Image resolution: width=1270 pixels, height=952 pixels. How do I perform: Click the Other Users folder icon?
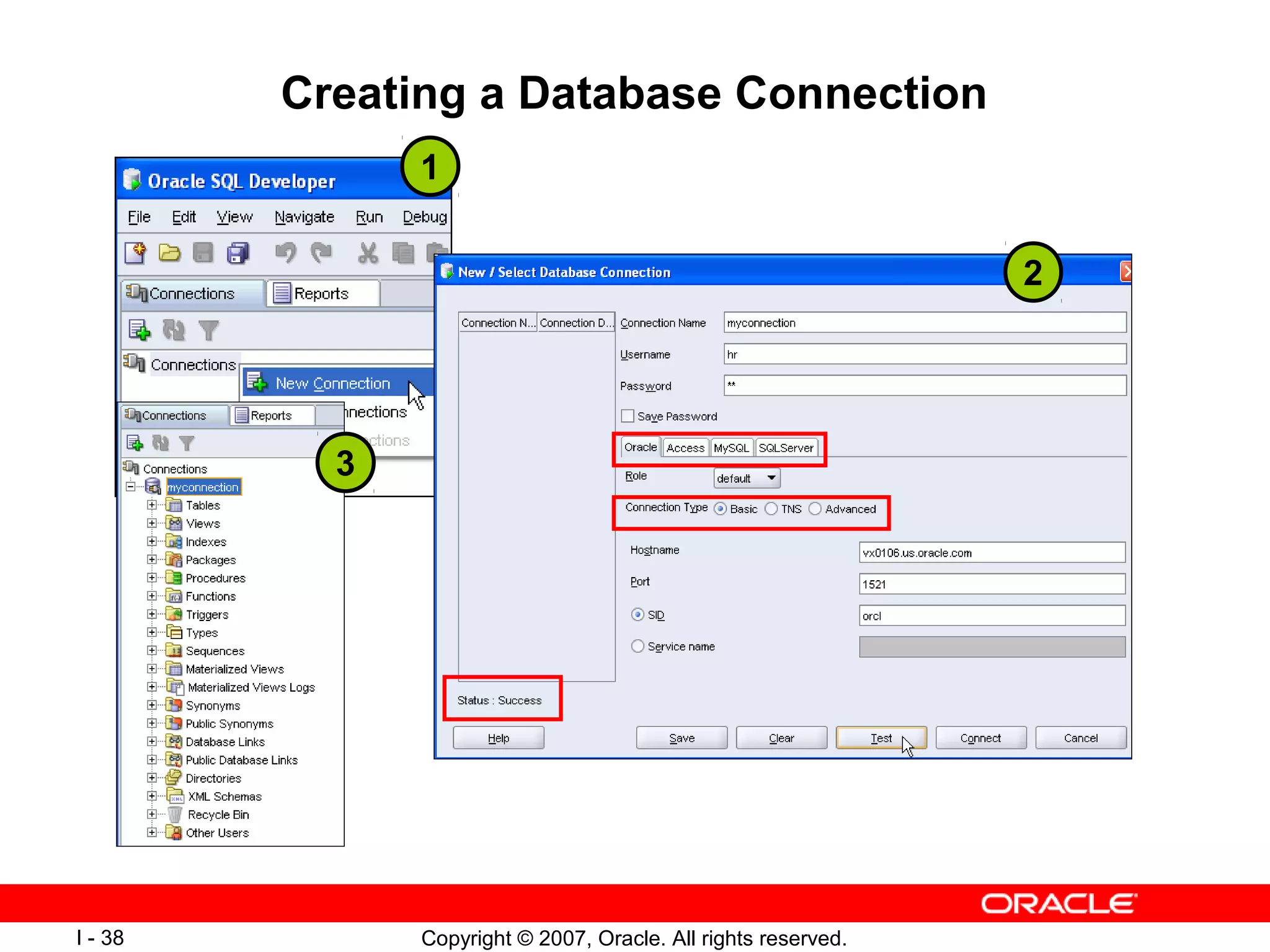[175, 832]
